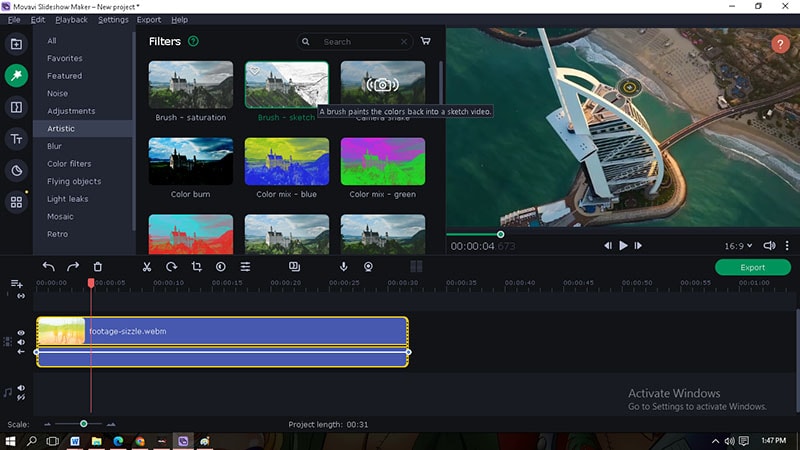Viewport: 800px width, 450px height.
Task: Select the Artistic filter category
Action: click(84, 129)
